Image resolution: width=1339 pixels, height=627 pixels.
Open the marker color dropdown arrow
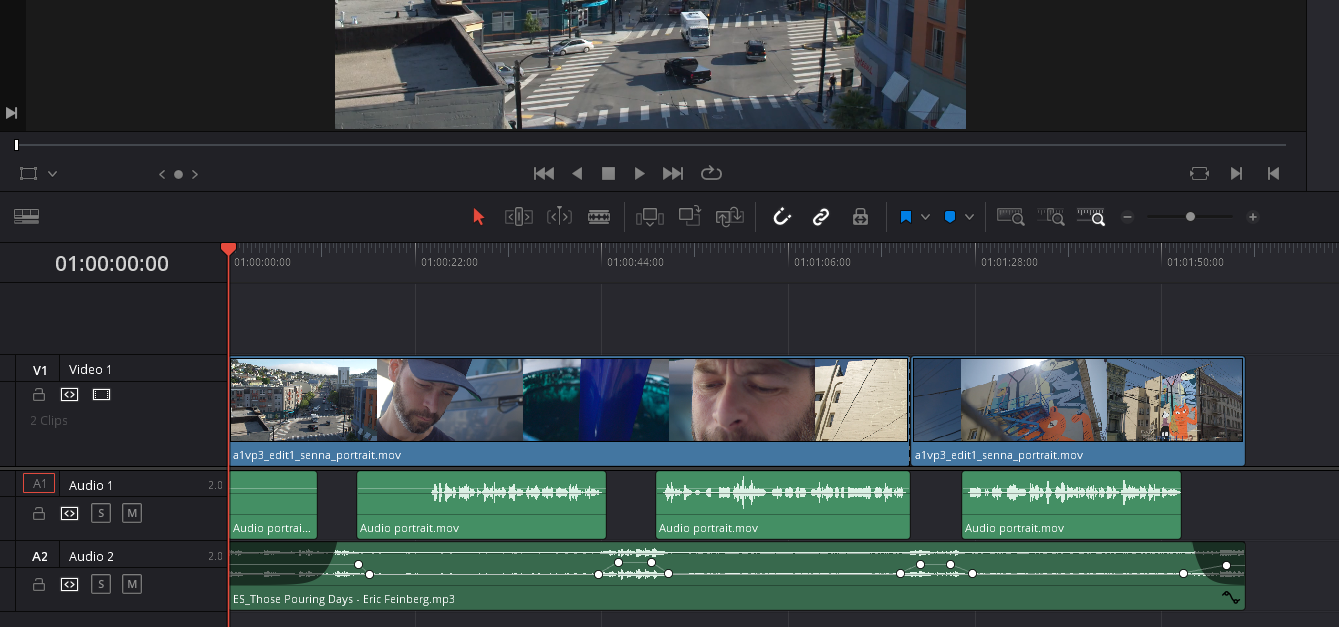(970, 217)
